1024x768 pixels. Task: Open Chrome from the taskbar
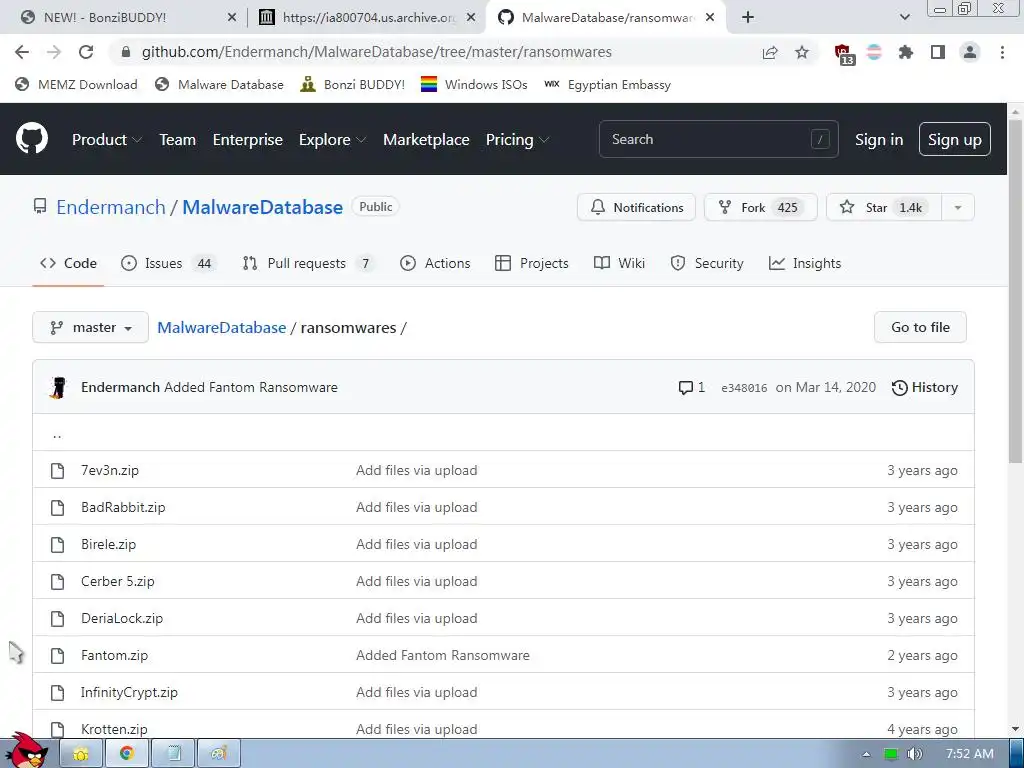(127, 754)
